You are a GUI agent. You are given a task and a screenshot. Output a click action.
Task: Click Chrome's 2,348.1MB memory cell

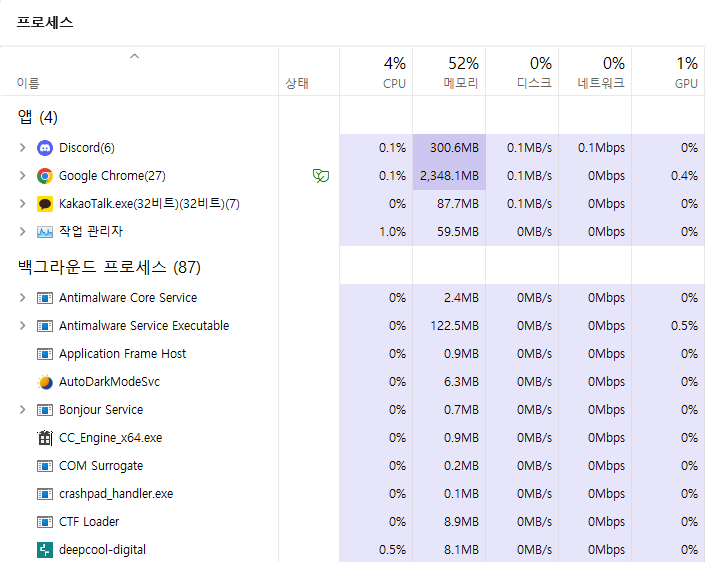tap(449, 176)
